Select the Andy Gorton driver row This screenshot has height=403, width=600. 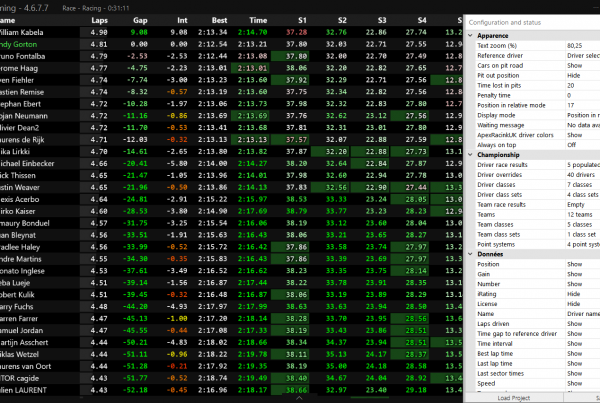click(x=40, y=45)
